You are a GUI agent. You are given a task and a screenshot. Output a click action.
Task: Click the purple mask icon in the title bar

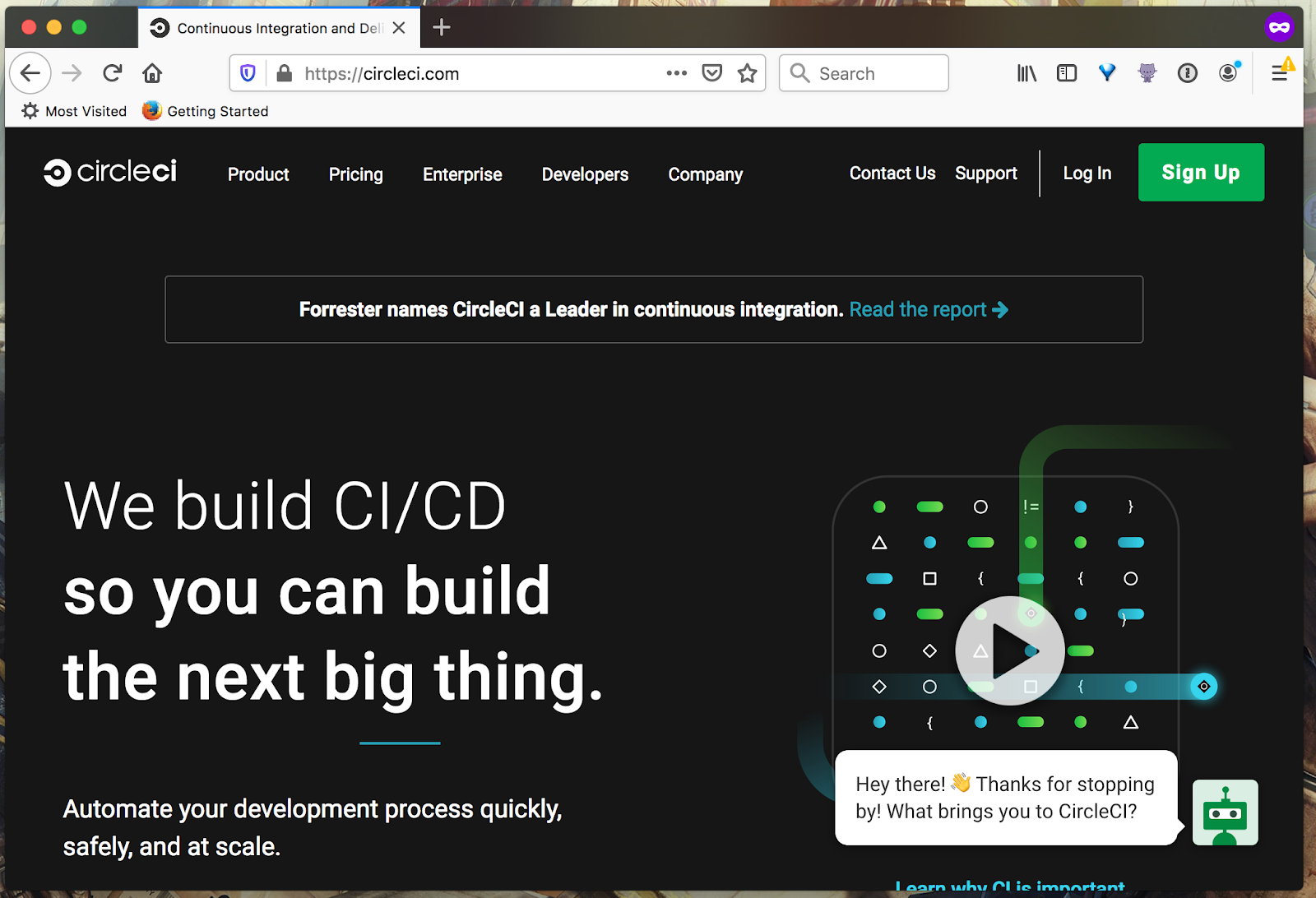click(x=1278, y=26)
